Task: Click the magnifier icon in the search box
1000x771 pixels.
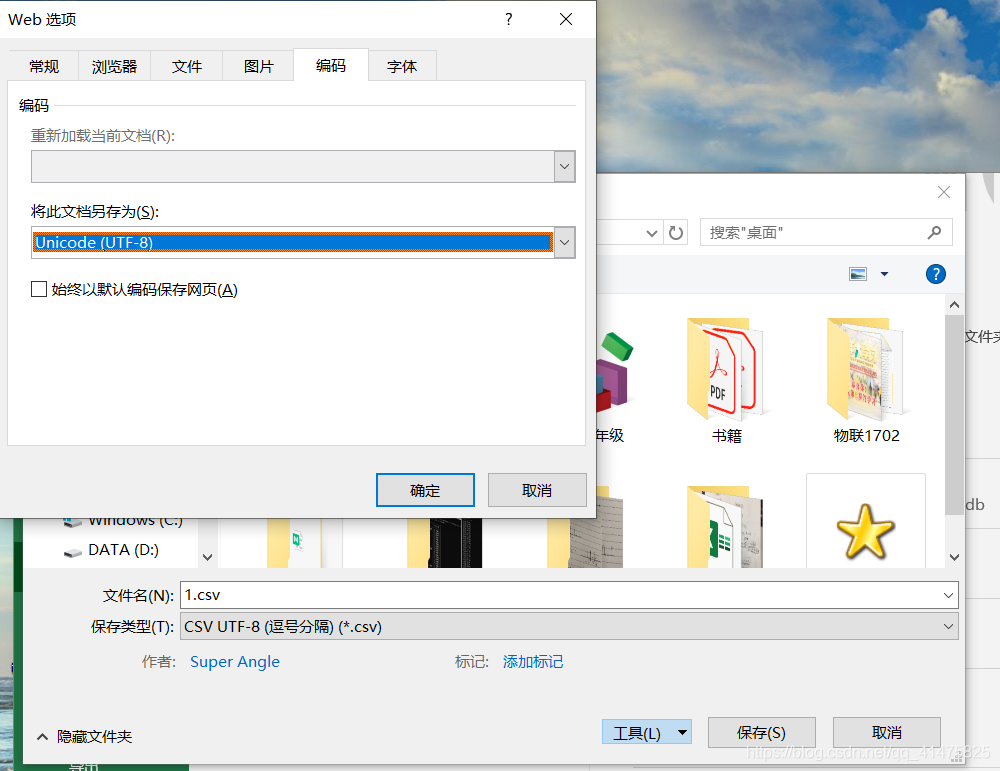Action: coord(934,231)
